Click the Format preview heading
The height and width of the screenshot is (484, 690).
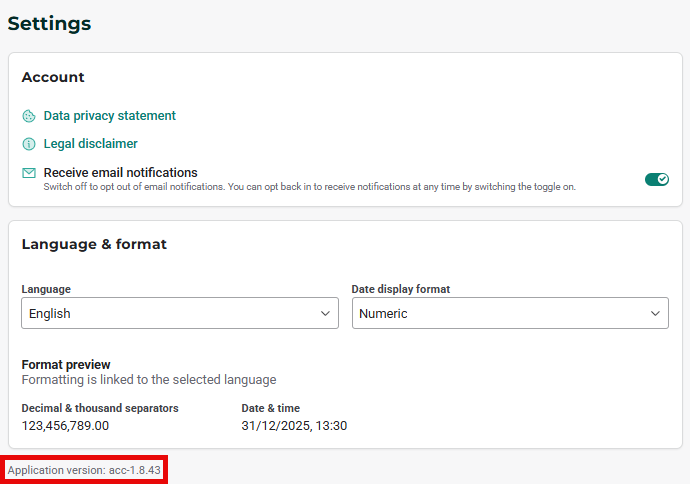66,365
